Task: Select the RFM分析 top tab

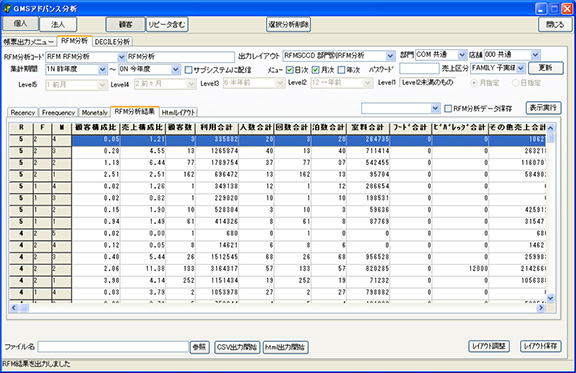Action: pyautogui.click(x=75, y=41)
